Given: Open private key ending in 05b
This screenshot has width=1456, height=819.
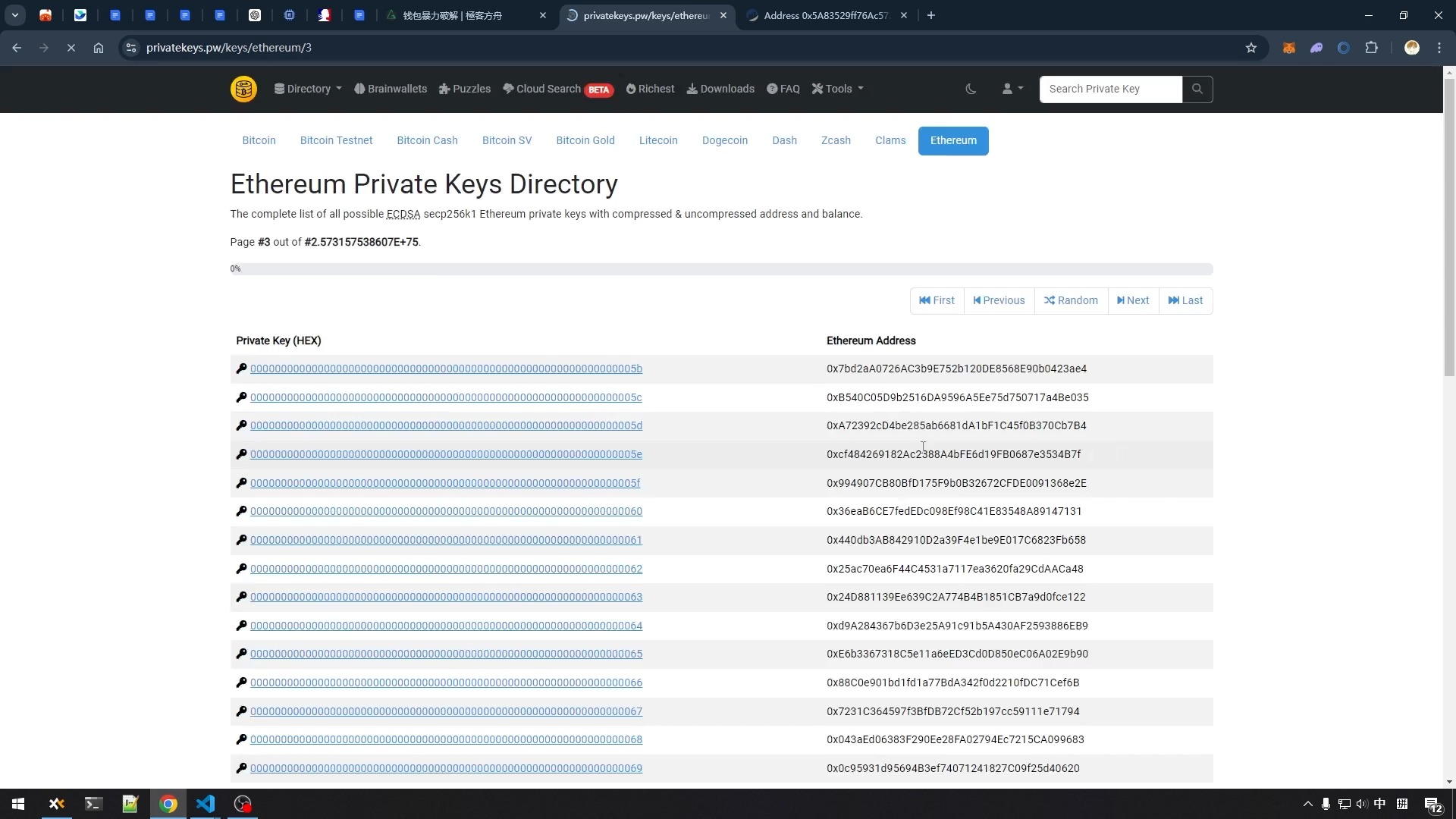Looking at the screenshot, I should [x=446, y=369].
